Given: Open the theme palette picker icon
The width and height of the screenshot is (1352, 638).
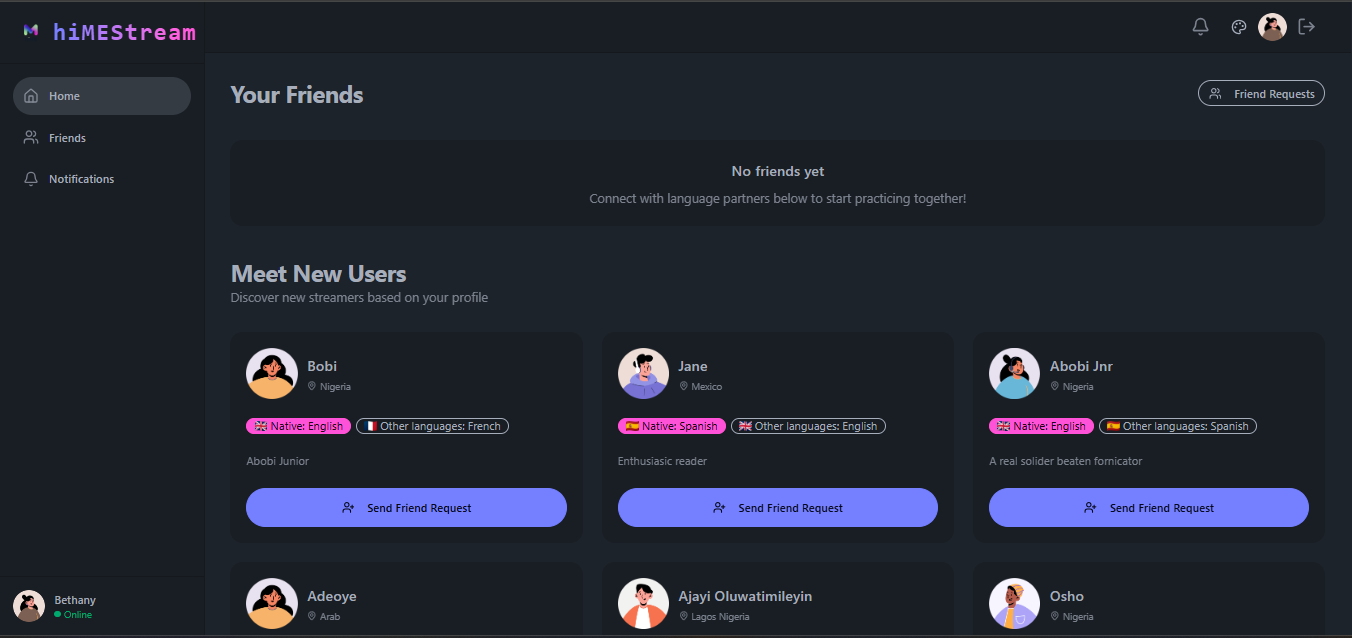Looking at the screenshot, I should point(1239,27).
